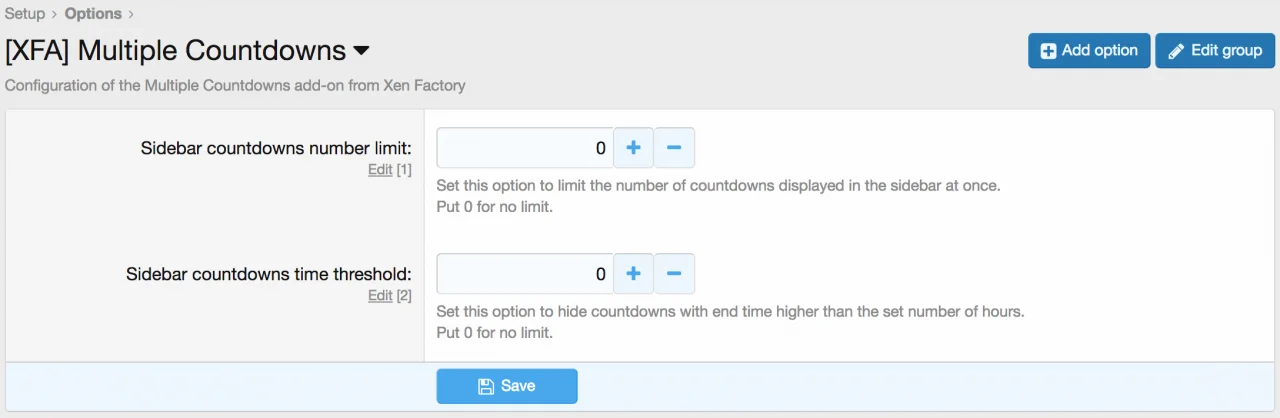The width and height of the screenshot is (1280, 418).
Task: Save the options form
Action: pos(507,386)
